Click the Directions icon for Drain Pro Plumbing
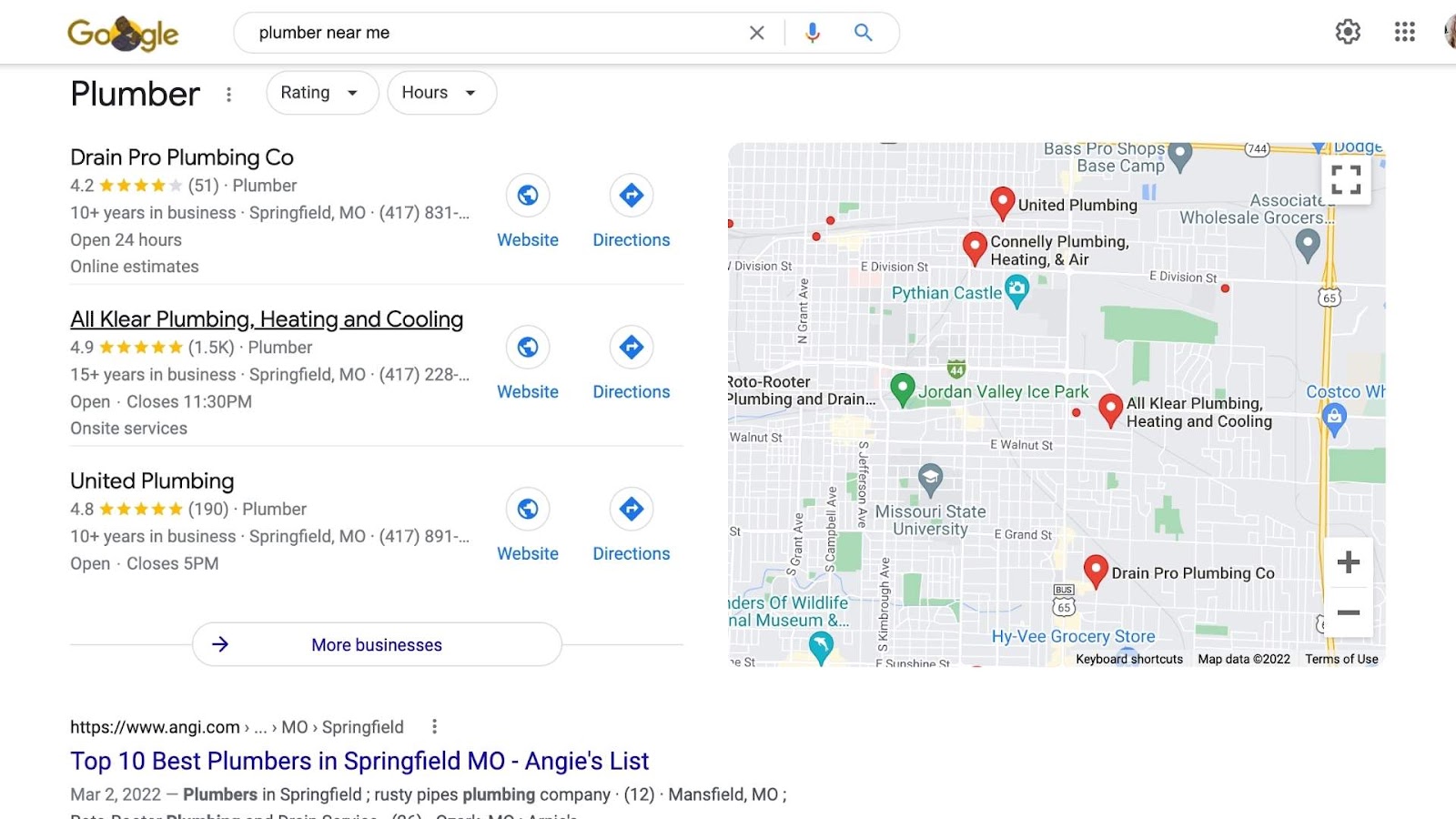Image resolution: width=1456 pixels, height=819 pixels. coord(632,195)
